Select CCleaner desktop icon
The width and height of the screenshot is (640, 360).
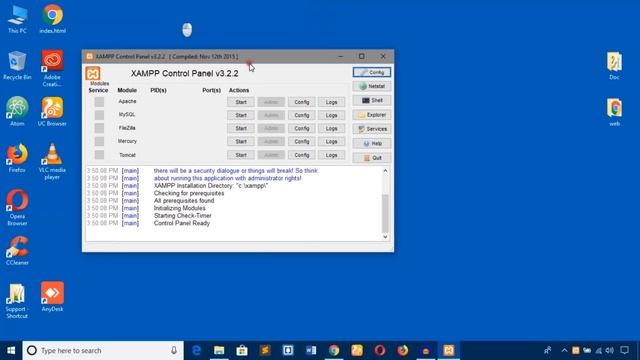click(17, 251)
